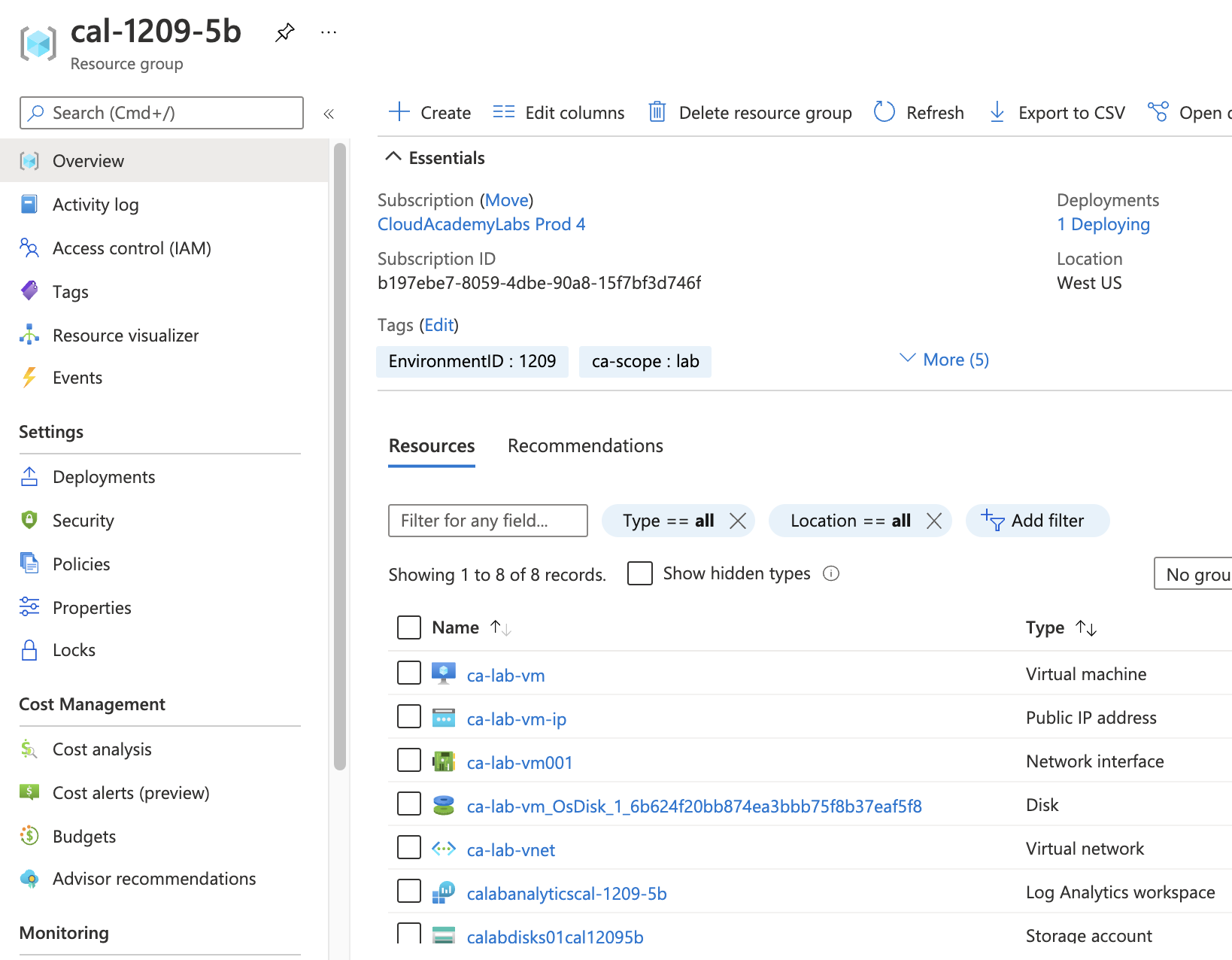Image resolution: width=1232 pixels, height=960 pixels.
Task: Click the Create plus icon
Action: (x=399, y=112)
